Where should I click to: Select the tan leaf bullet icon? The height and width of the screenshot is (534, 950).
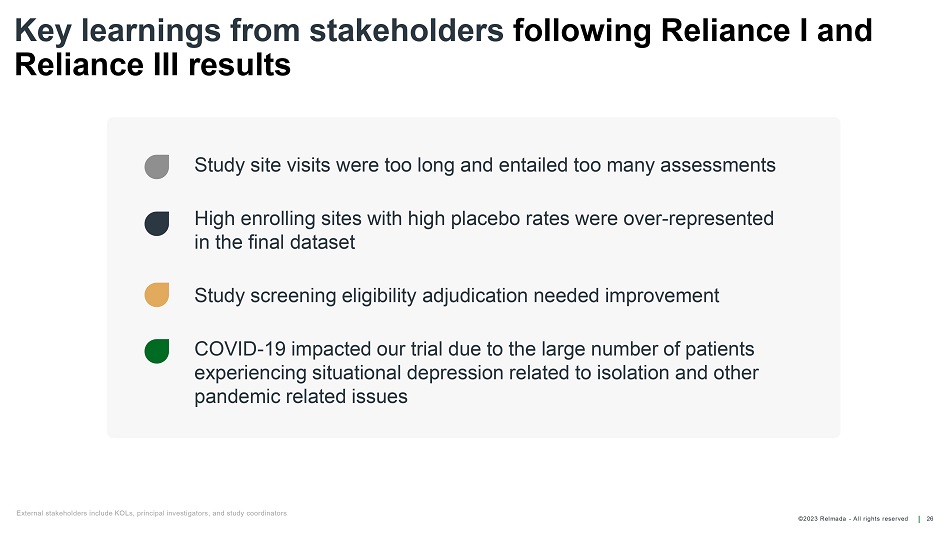click(x=156, y=295)
